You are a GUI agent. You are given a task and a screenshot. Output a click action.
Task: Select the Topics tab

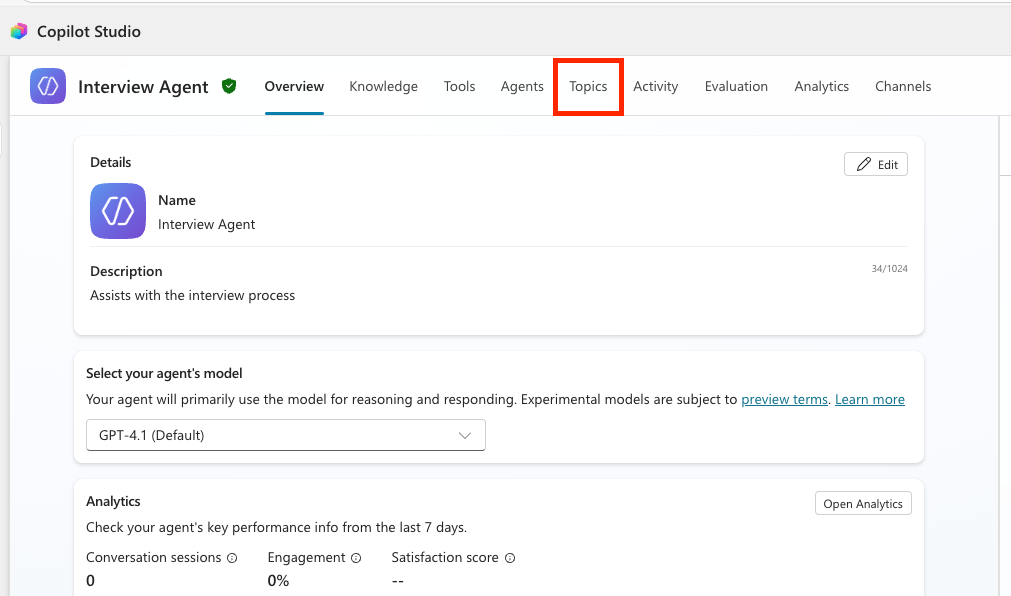click(x=588, y=87)
